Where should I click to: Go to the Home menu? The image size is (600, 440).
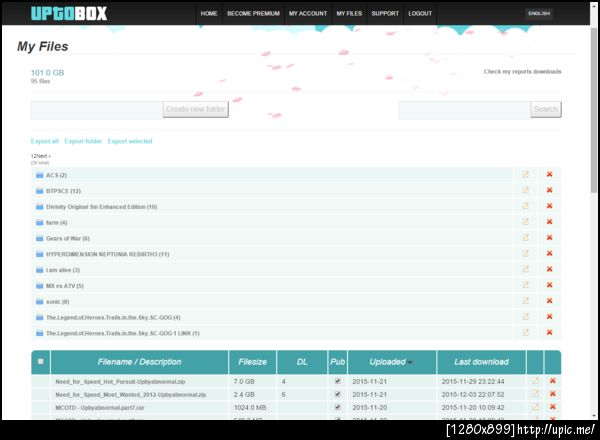point(209,13)
